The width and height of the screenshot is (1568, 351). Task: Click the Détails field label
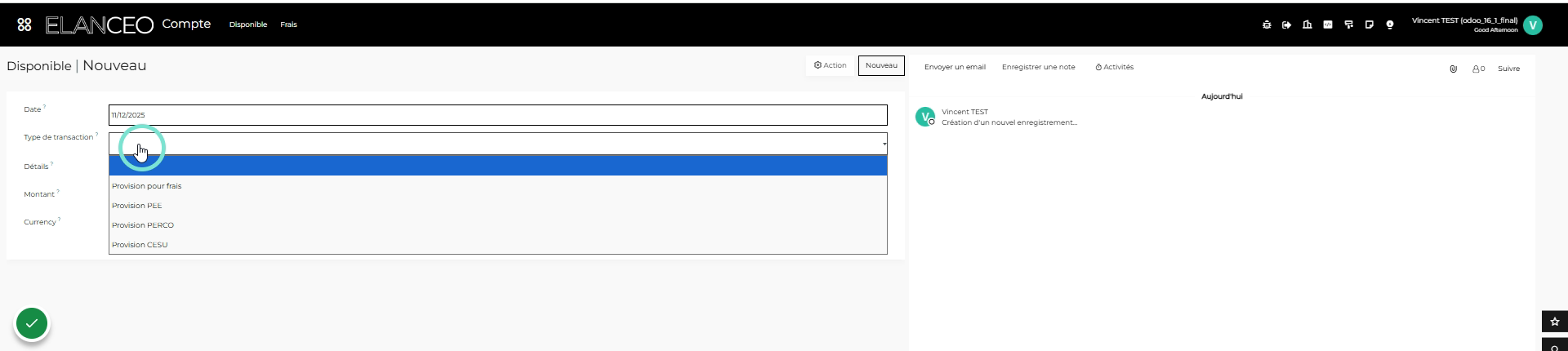click(36, 167)
